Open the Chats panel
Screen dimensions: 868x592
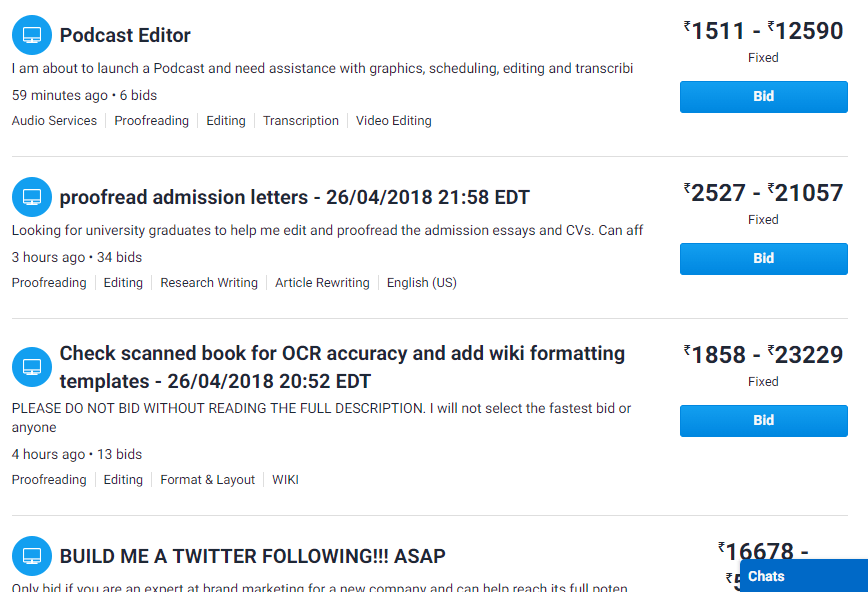[x=804, y=576]
